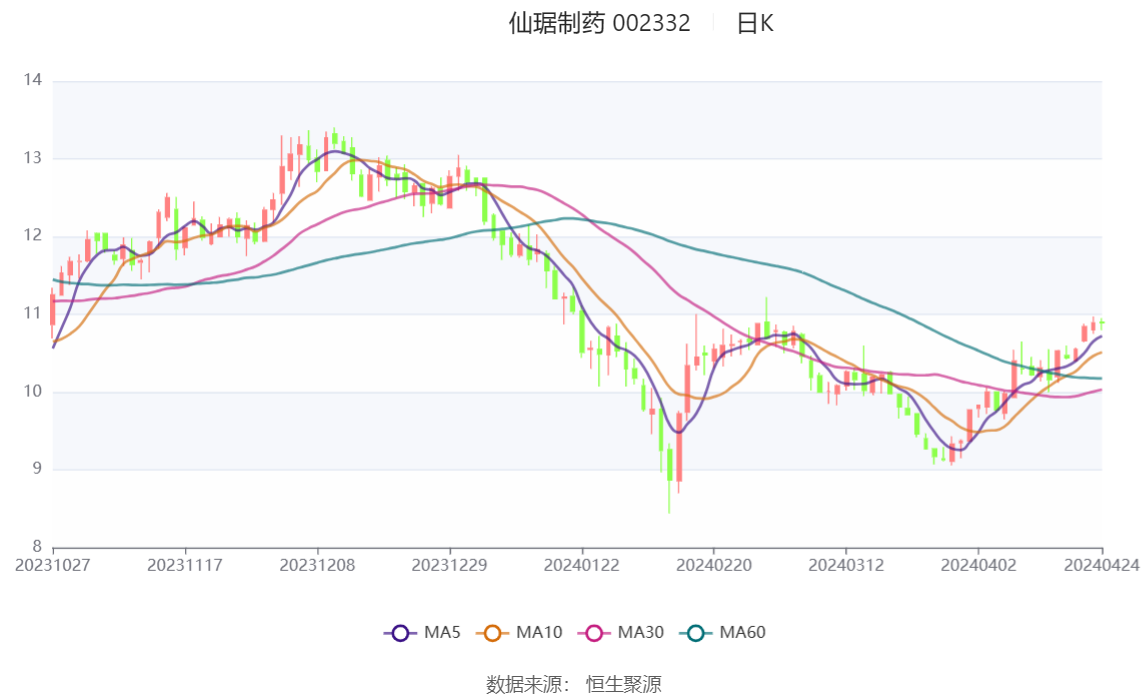Image resolution: width=1148 pixels, height=699 pixels.
Task: Click the chart title 仙琚制药 002332
Action: coord(599,23)
